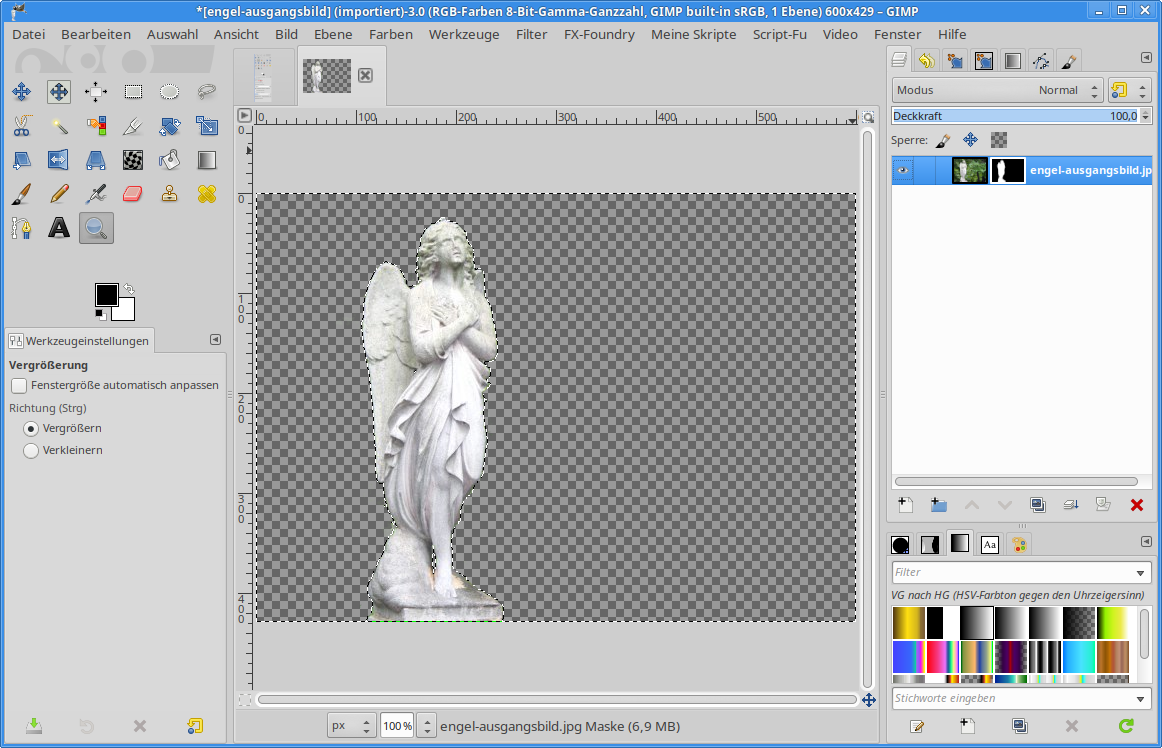Select the Fuzzy Select magic wand tool
This screenshot has height=748, width=1162.
[59, 126]
